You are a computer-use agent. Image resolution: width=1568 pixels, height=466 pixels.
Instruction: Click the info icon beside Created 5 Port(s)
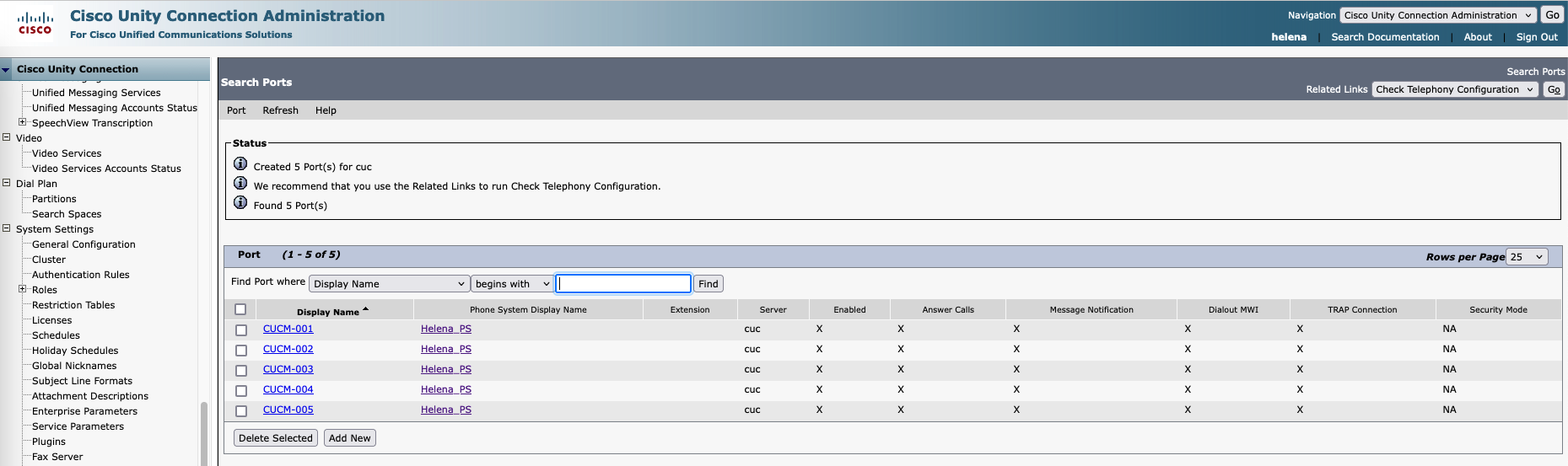[x=240, y=164]
